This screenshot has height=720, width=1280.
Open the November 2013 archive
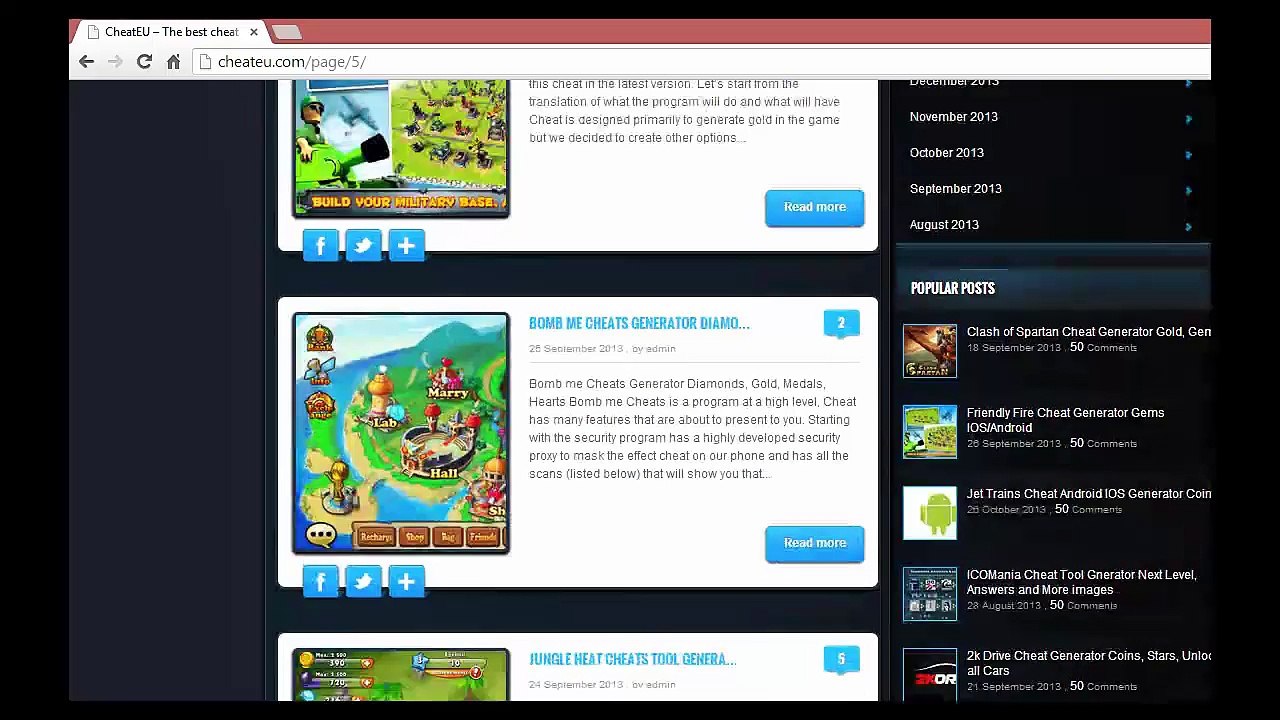[x=954, y=117]
